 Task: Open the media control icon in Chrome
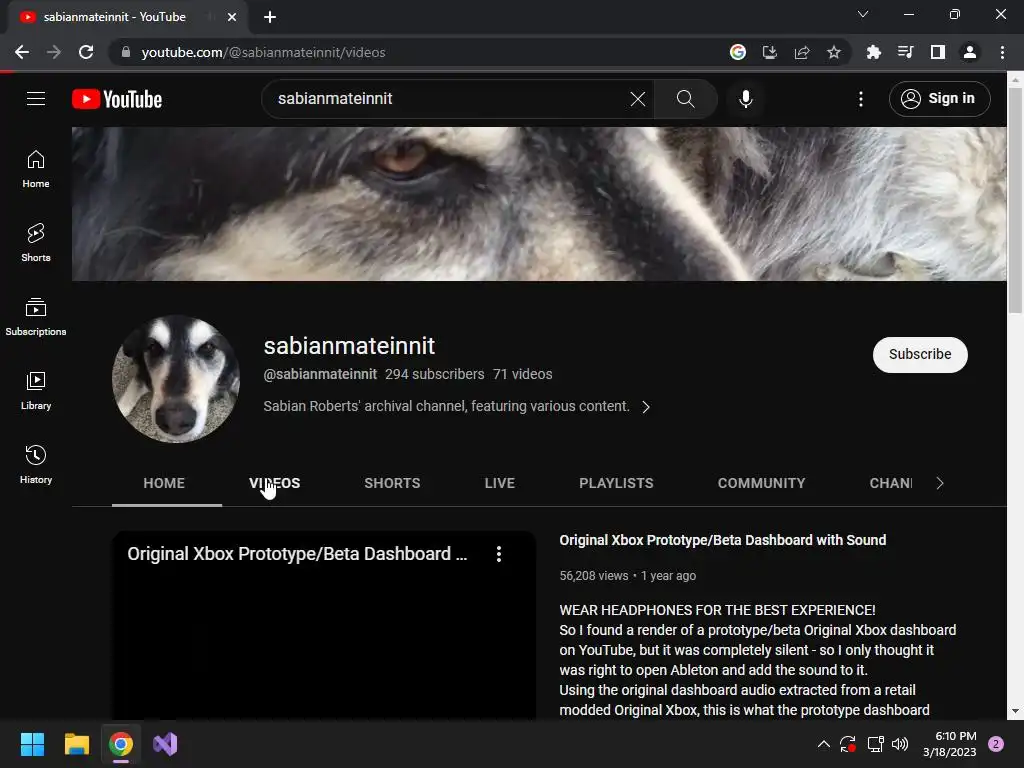point(905,52)
